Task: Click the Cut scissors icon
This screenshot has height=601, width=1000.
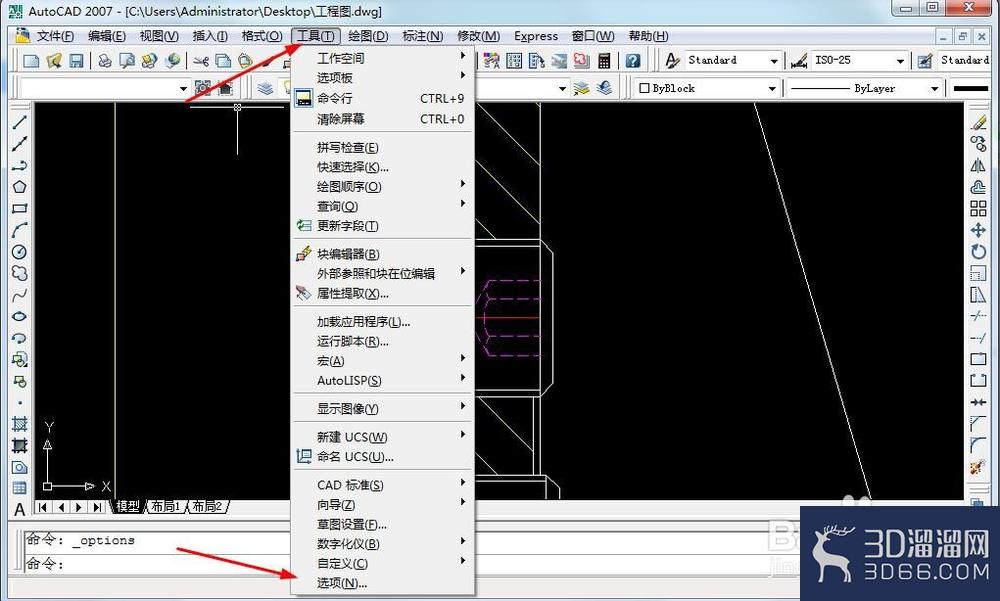Action: (201, 61)
